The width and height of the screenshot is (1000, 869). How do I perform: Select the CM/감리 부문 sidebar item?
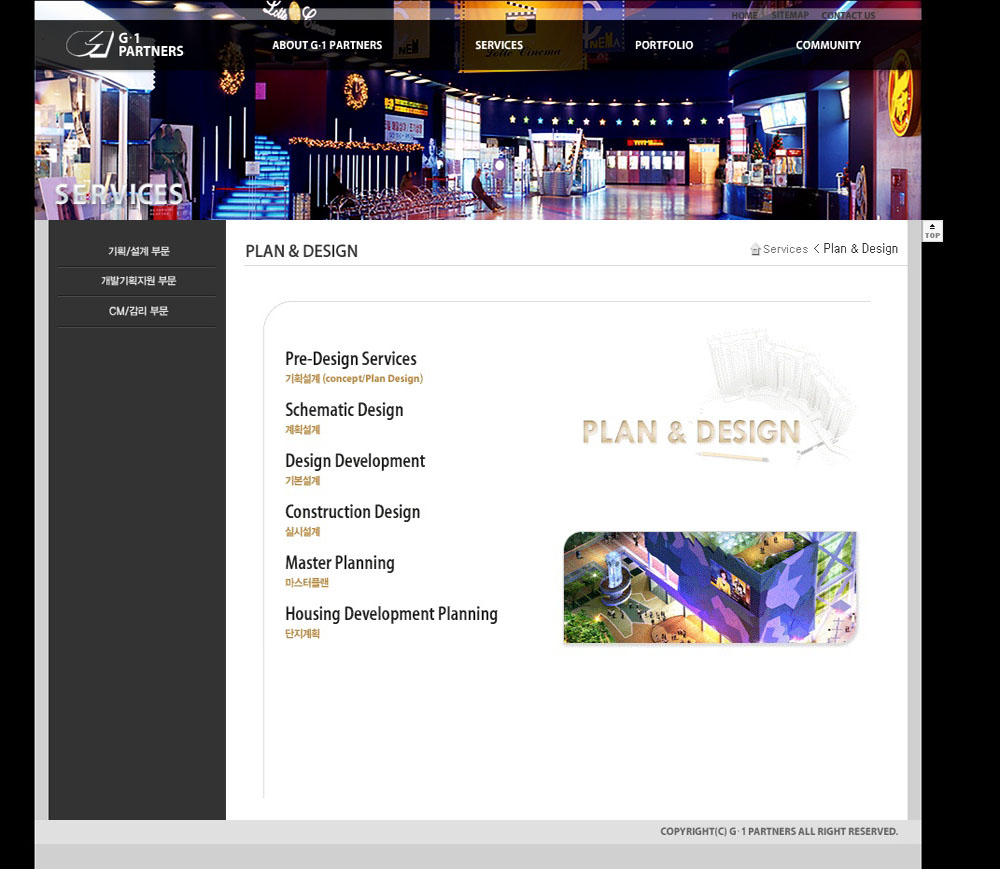pos(139,312)
